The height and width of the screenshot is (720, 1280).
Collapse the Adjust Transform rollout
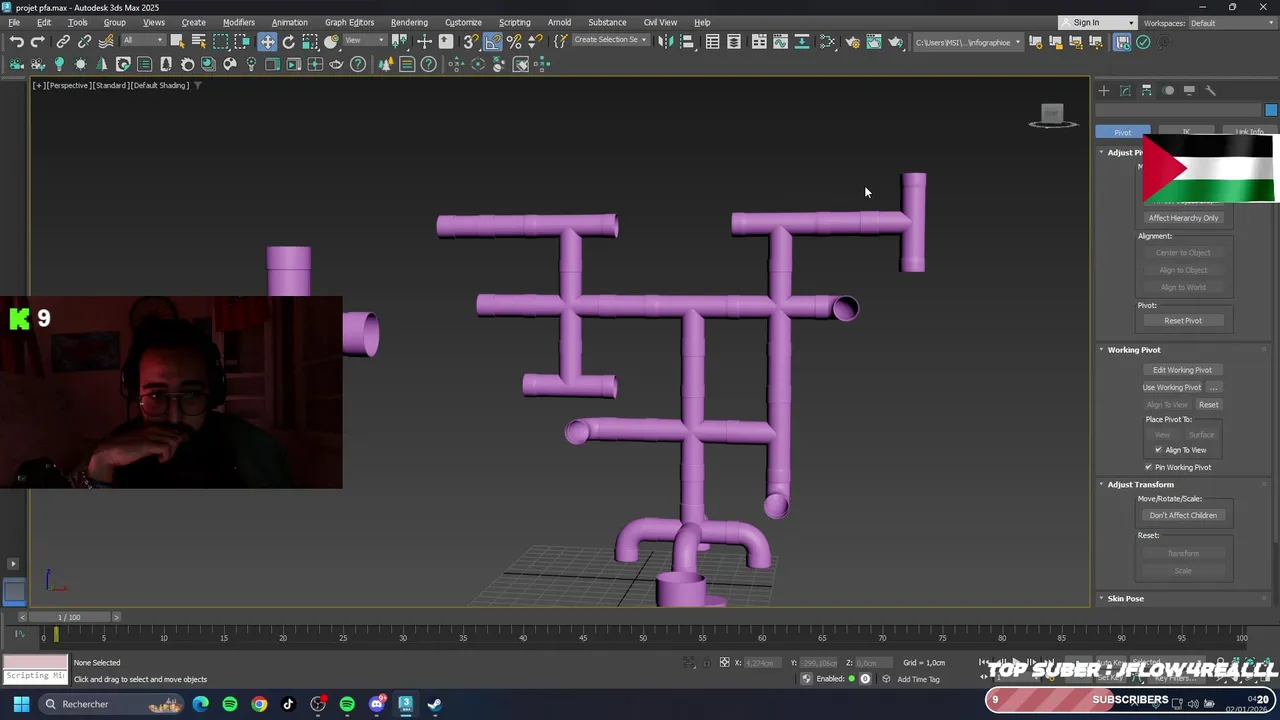point(1140,484)
